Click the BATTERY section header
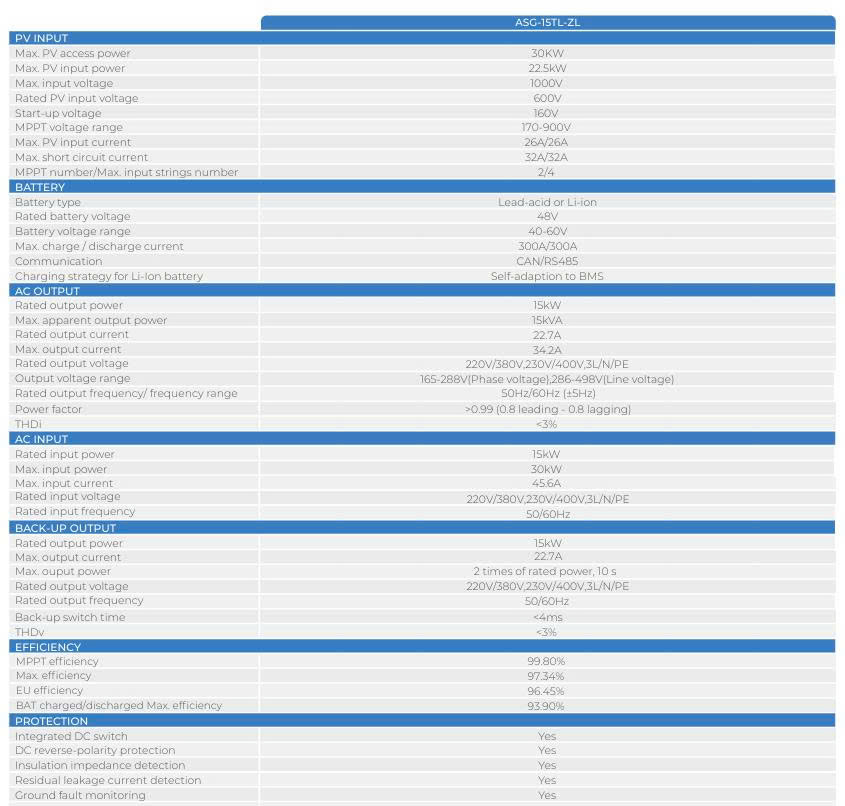Screen dimensions: 845x806 (x=40, y=187)
